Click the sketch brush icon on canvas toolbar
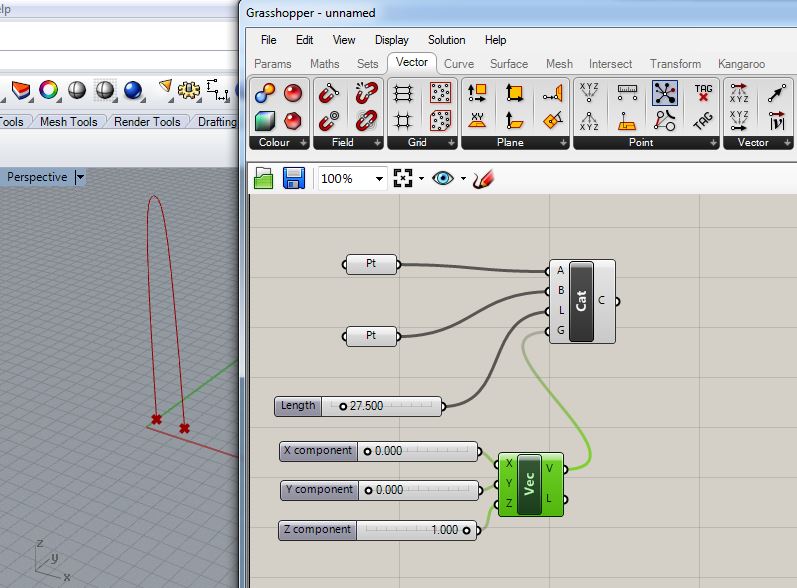Viewport: 797px width, 588px height. pos(484,178)
